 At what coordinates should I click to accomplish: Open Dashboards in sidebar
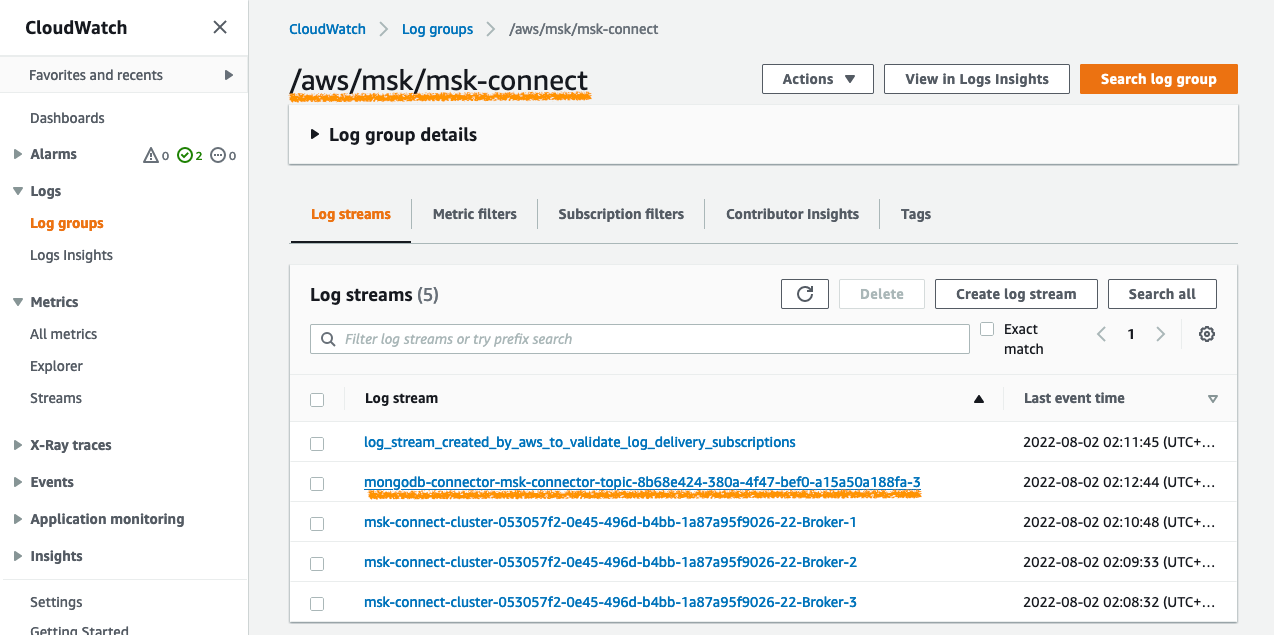(x=67, y=118)
